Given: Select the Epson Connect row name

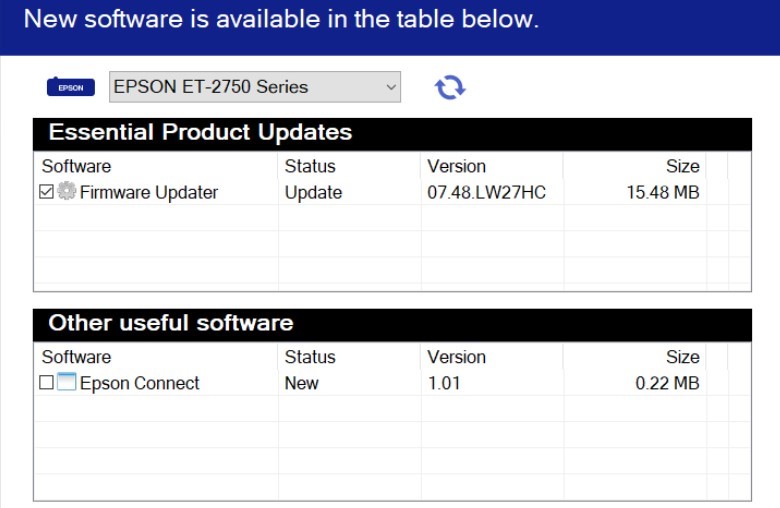Looking at the screenshot, I should tap(140, 383).
